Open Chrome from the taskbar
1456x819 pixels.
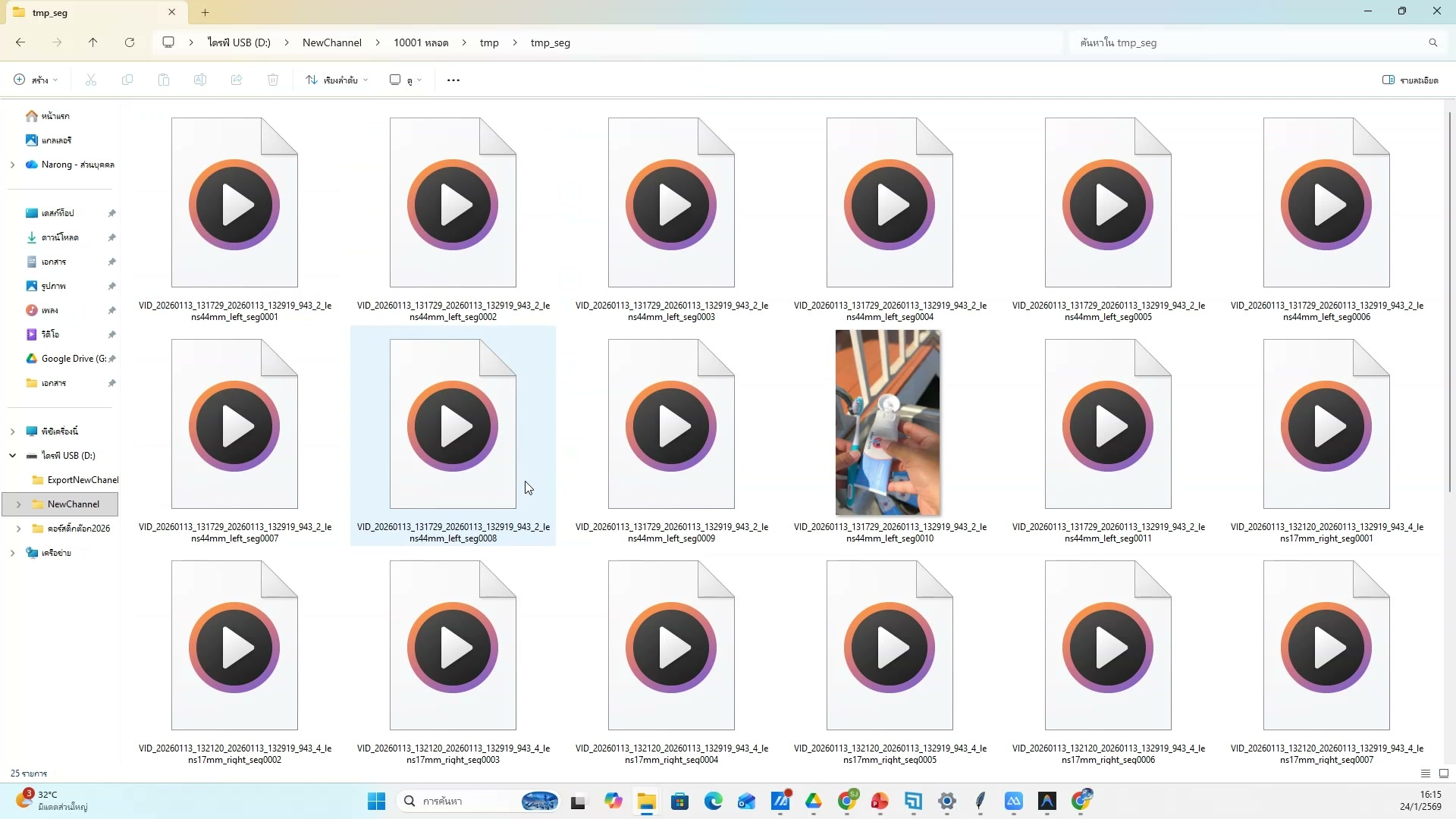coord(849,801)
